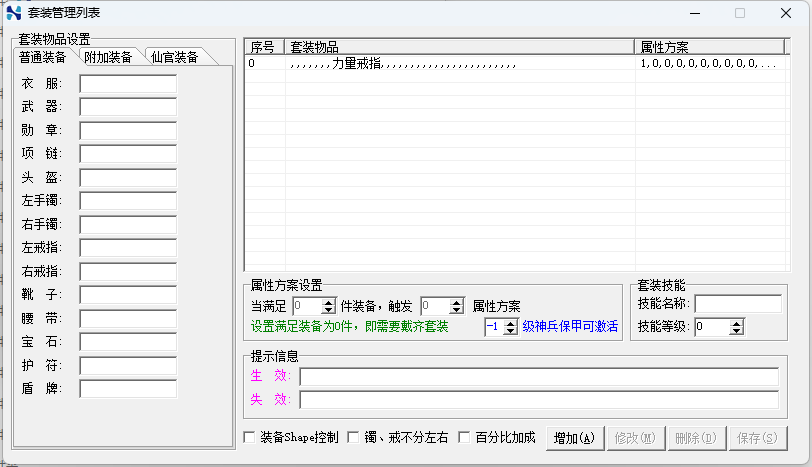Increase the 当满足 equipment count spinner
The width and height of the screenshot is (812, 467).
329,302
